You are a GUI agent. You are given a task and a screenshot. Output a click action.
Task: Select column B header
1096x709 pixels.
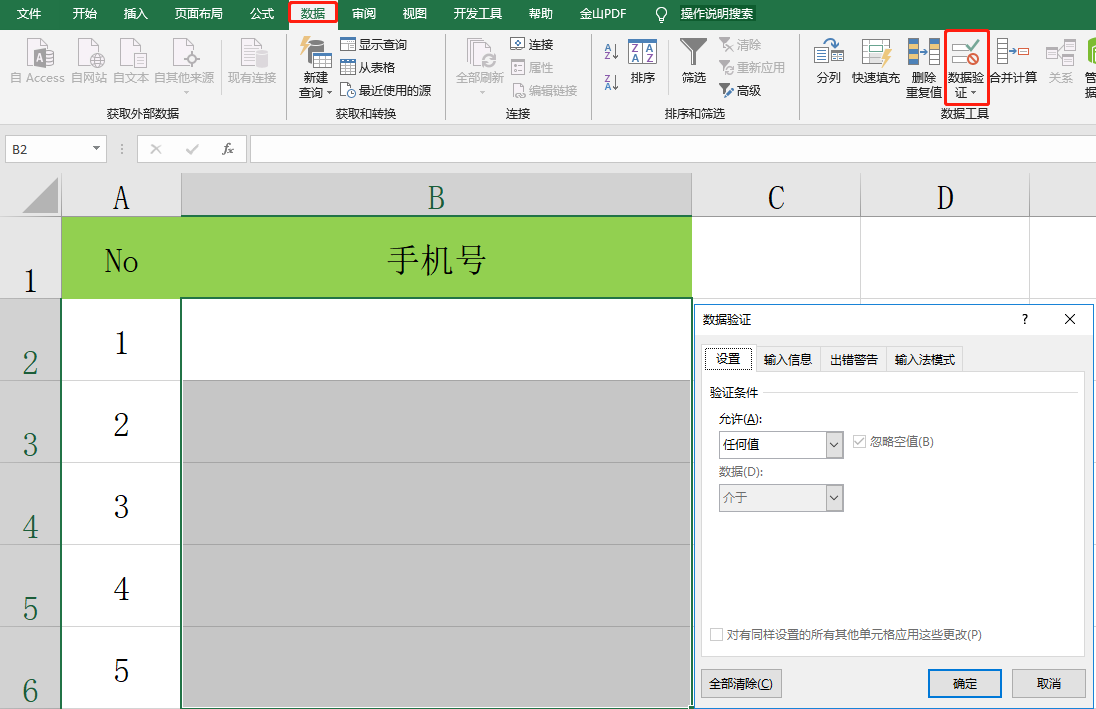[436, 196]
